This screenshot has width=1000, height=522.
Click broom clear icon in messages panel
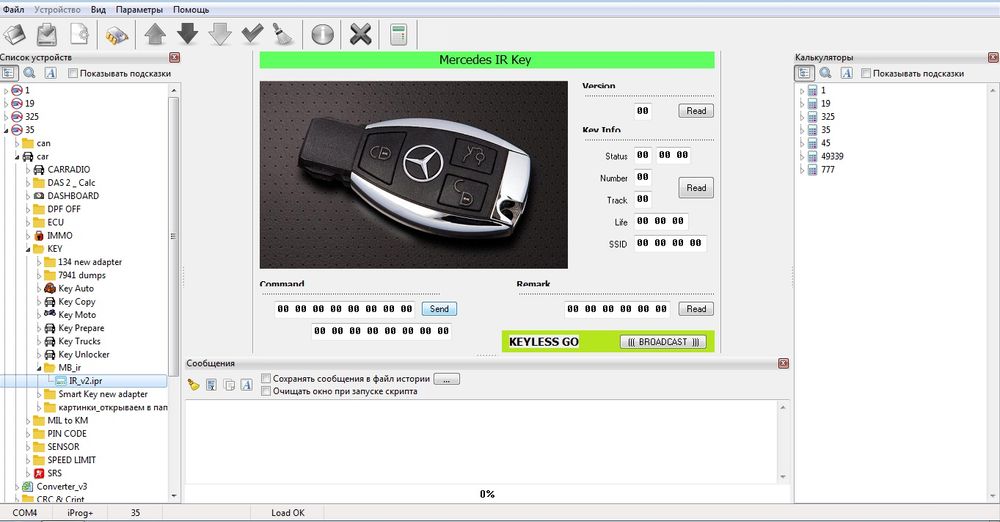(x=193, y=384)
